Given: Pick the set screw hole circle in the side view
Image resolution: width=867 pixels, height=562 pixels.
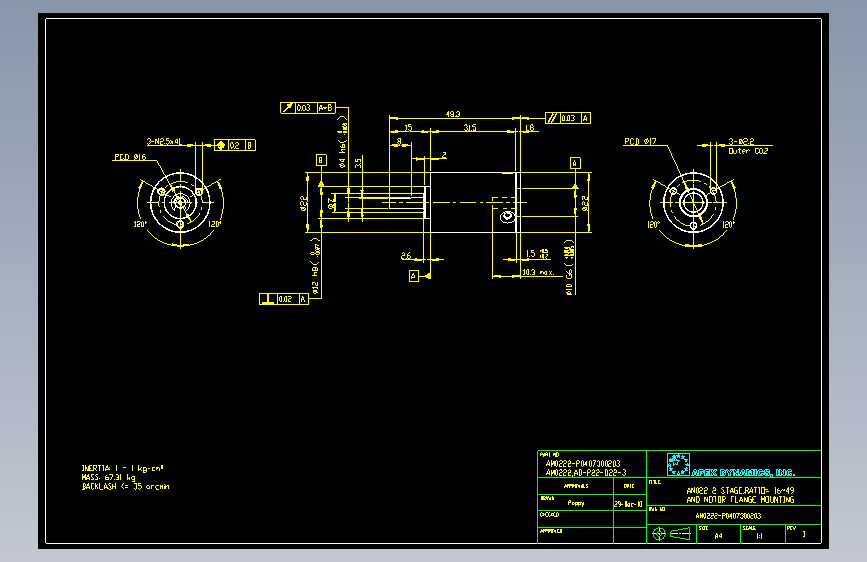Looking at the screenshot, I should point(507,216).
